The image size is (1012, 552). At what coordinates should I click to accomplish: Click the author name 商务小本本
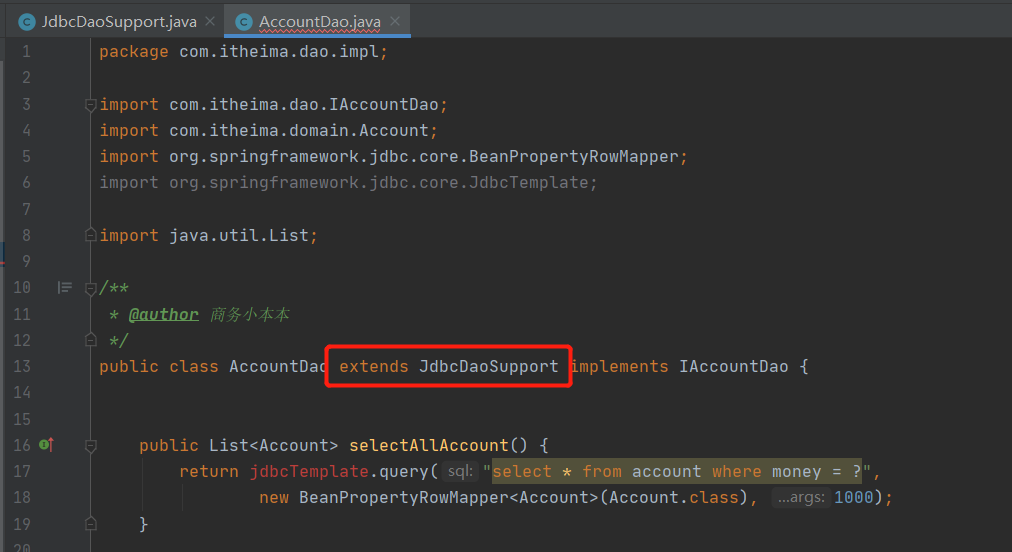(x=250, y=314)
